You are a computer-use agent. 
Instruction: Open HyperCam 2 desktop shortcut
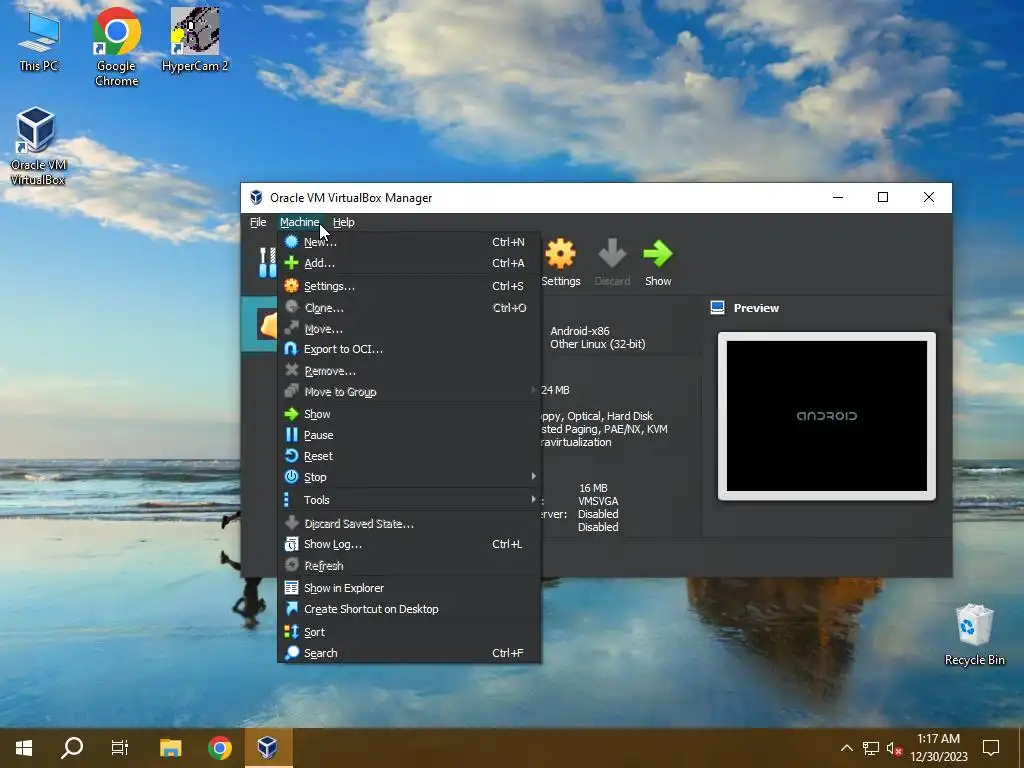pyautogui.click(x=195, y=39)
